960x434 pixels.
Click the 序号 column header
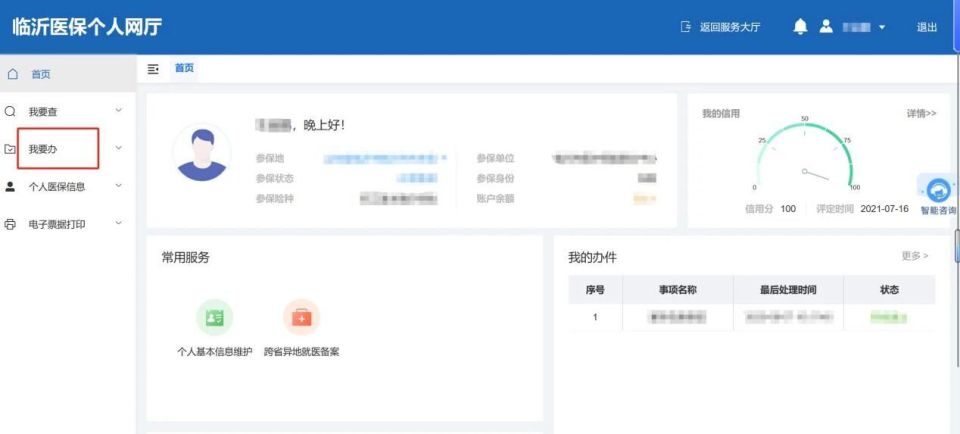(x=595, y=290)
